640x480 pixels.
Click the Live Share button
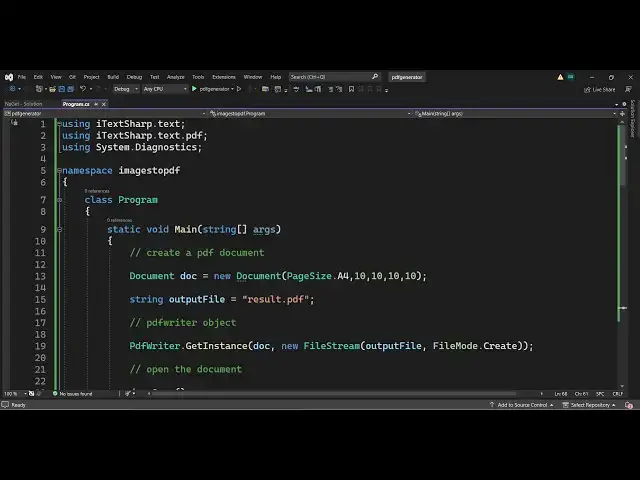[600, 89]
